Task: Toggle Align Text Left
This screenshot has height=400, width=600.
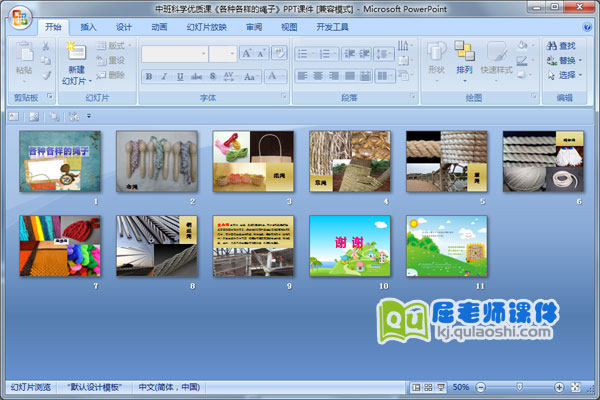Action: (x=303, y=76)
